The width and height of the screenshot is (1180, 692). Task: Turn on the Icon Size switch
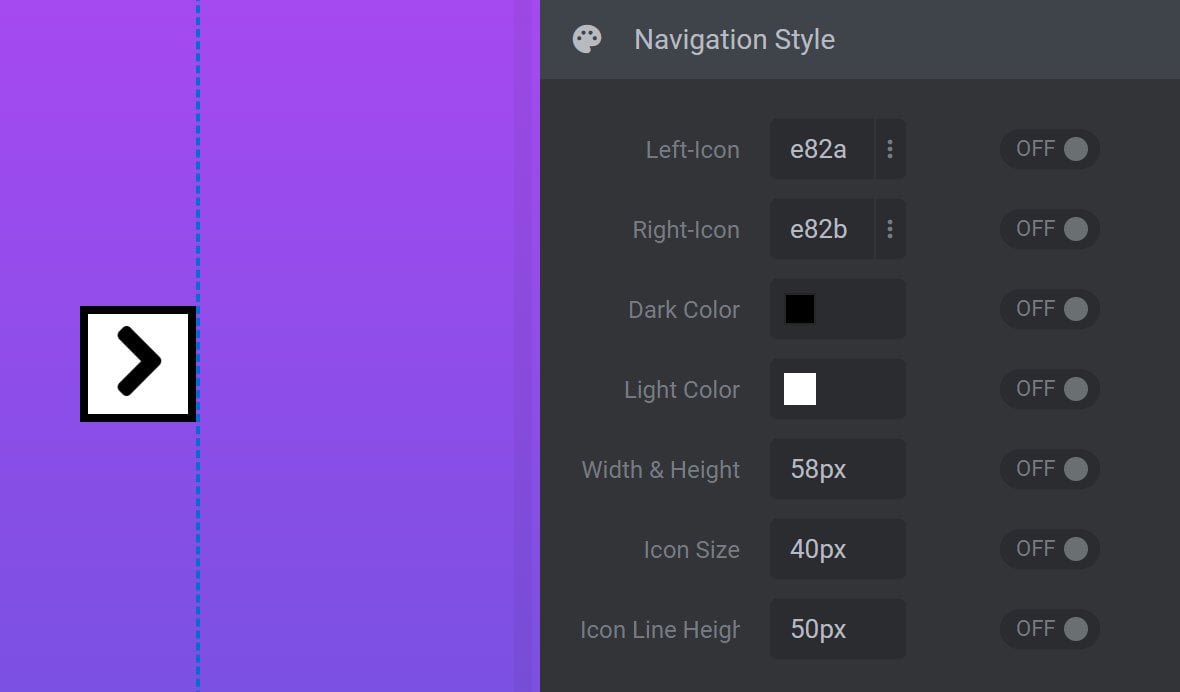(1050, 548)
